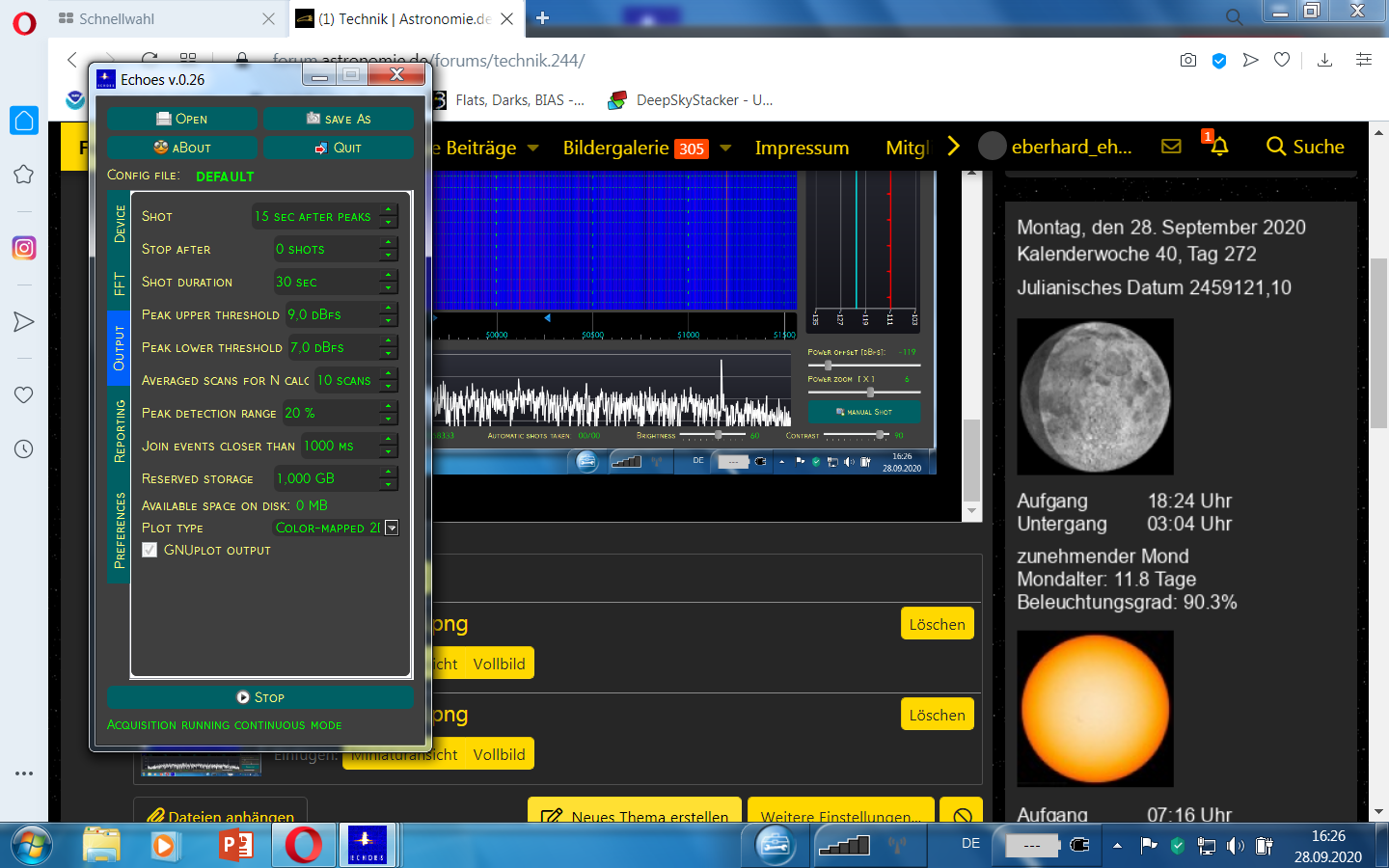
Task: Click the sun image in sidebar
Action: click(1096, 709)
